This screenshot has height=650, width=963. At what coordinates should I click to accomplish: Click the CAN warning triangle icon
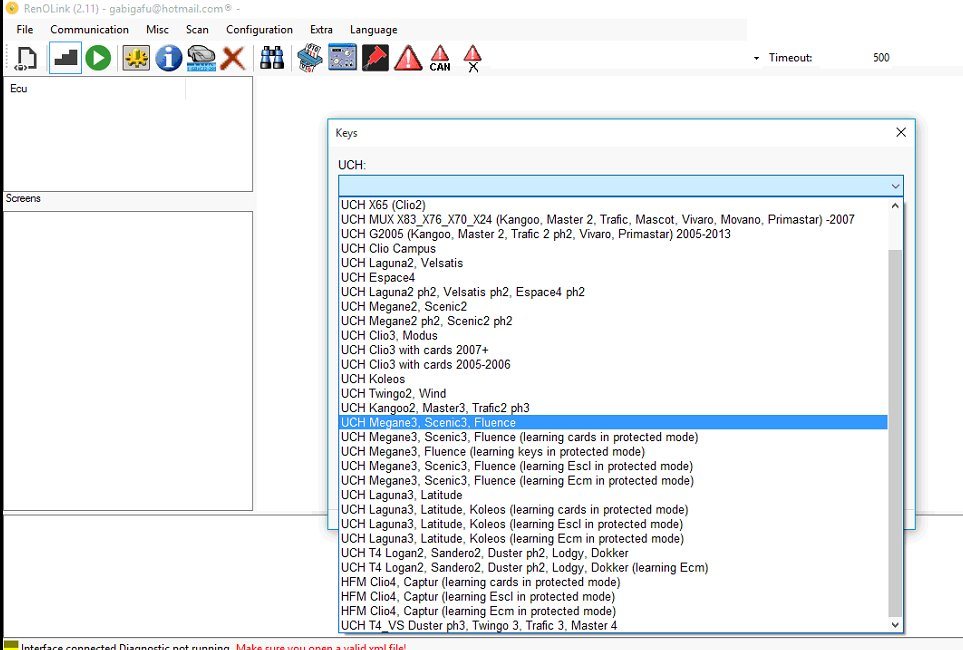pyautogui.click(x=440, y=58)
